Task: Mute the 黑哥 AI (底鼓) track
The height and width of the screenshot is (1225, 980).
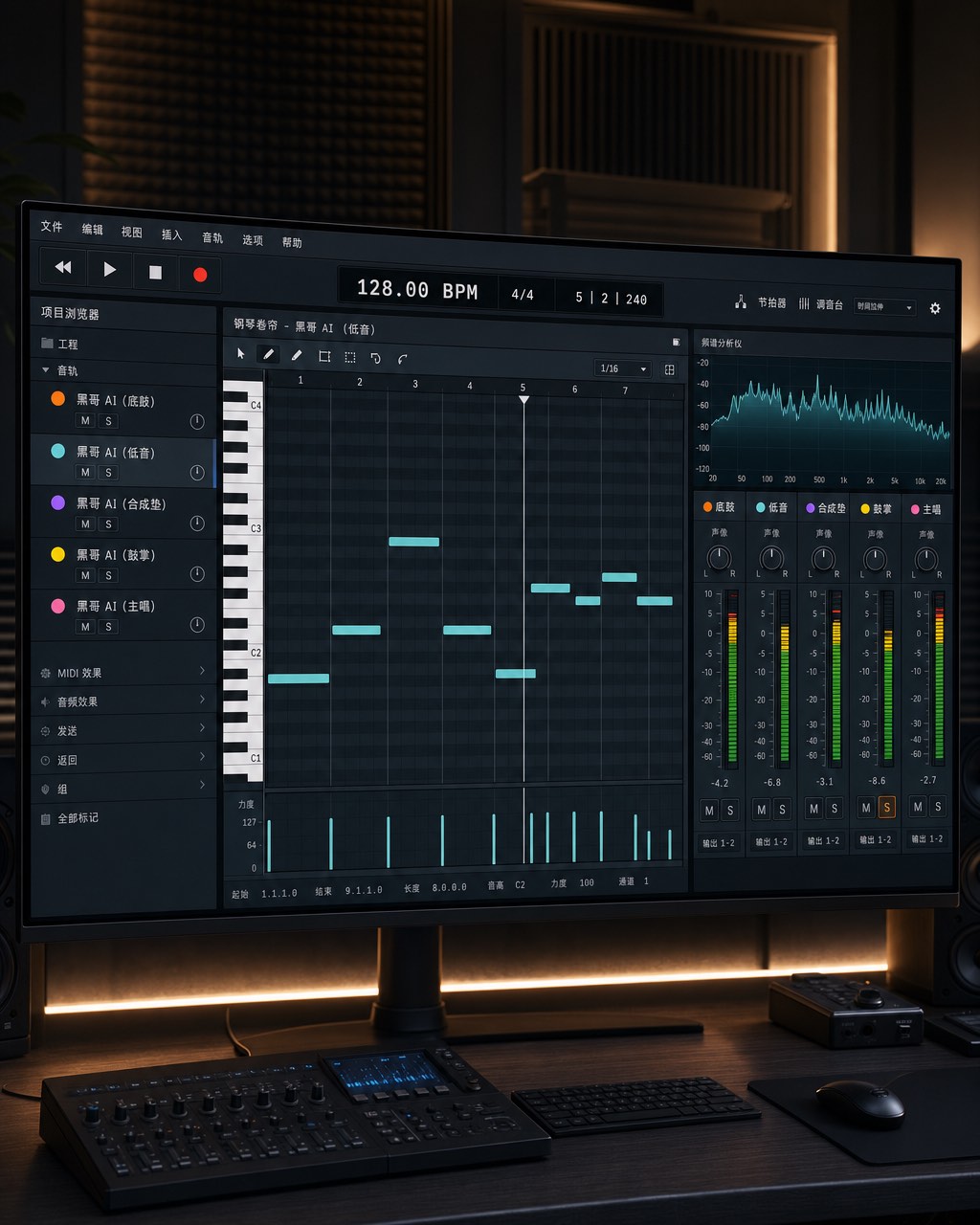Action: tap(85, 421)
